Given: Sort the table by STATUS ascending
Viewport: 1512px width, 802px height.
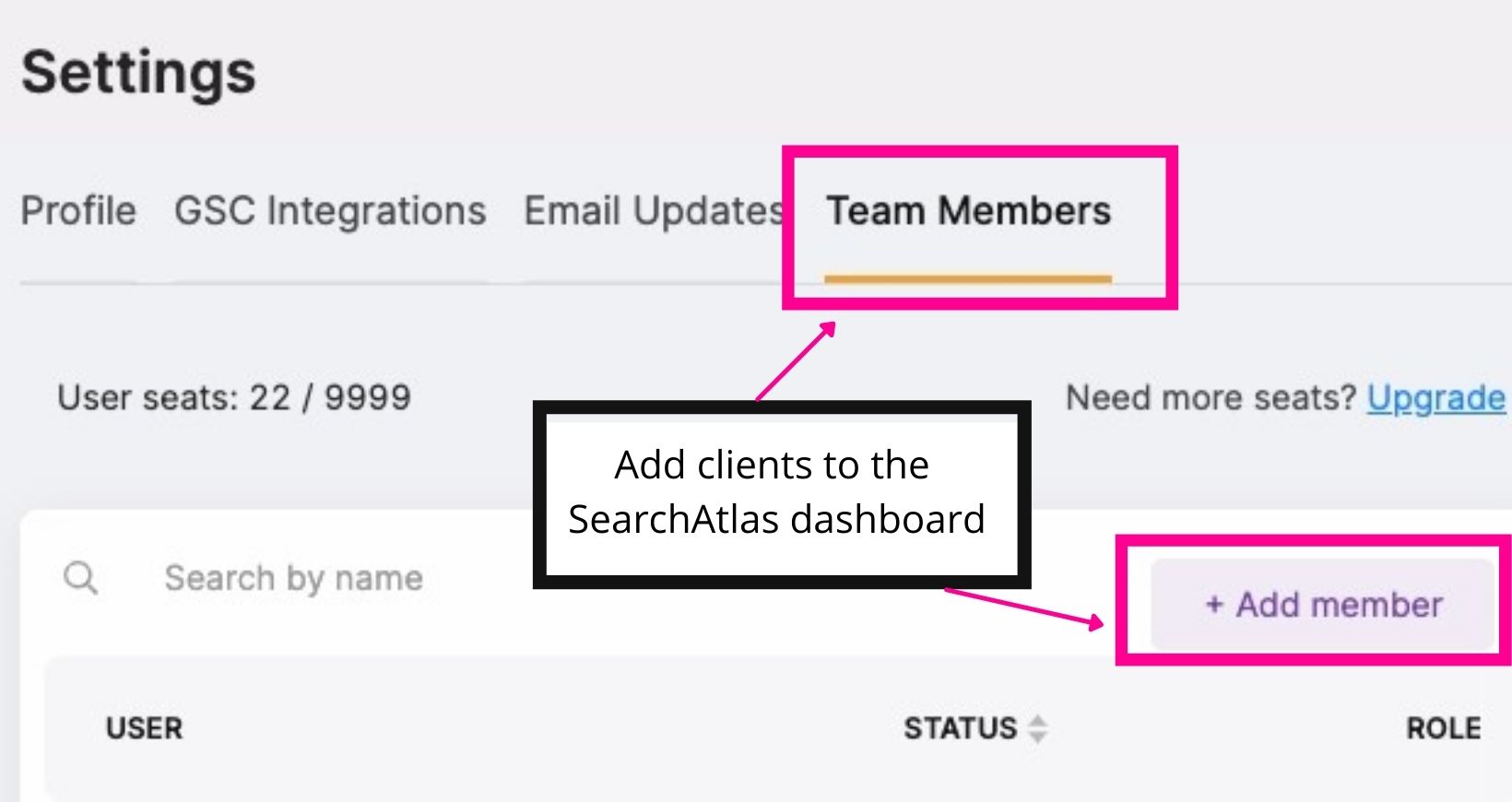Looking at the screenshot, I should click(1038, 721).
